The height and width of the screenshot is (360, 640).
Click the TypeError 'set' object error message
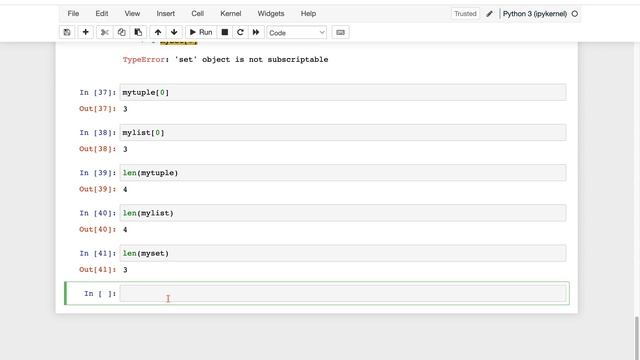tap(225, 60)
